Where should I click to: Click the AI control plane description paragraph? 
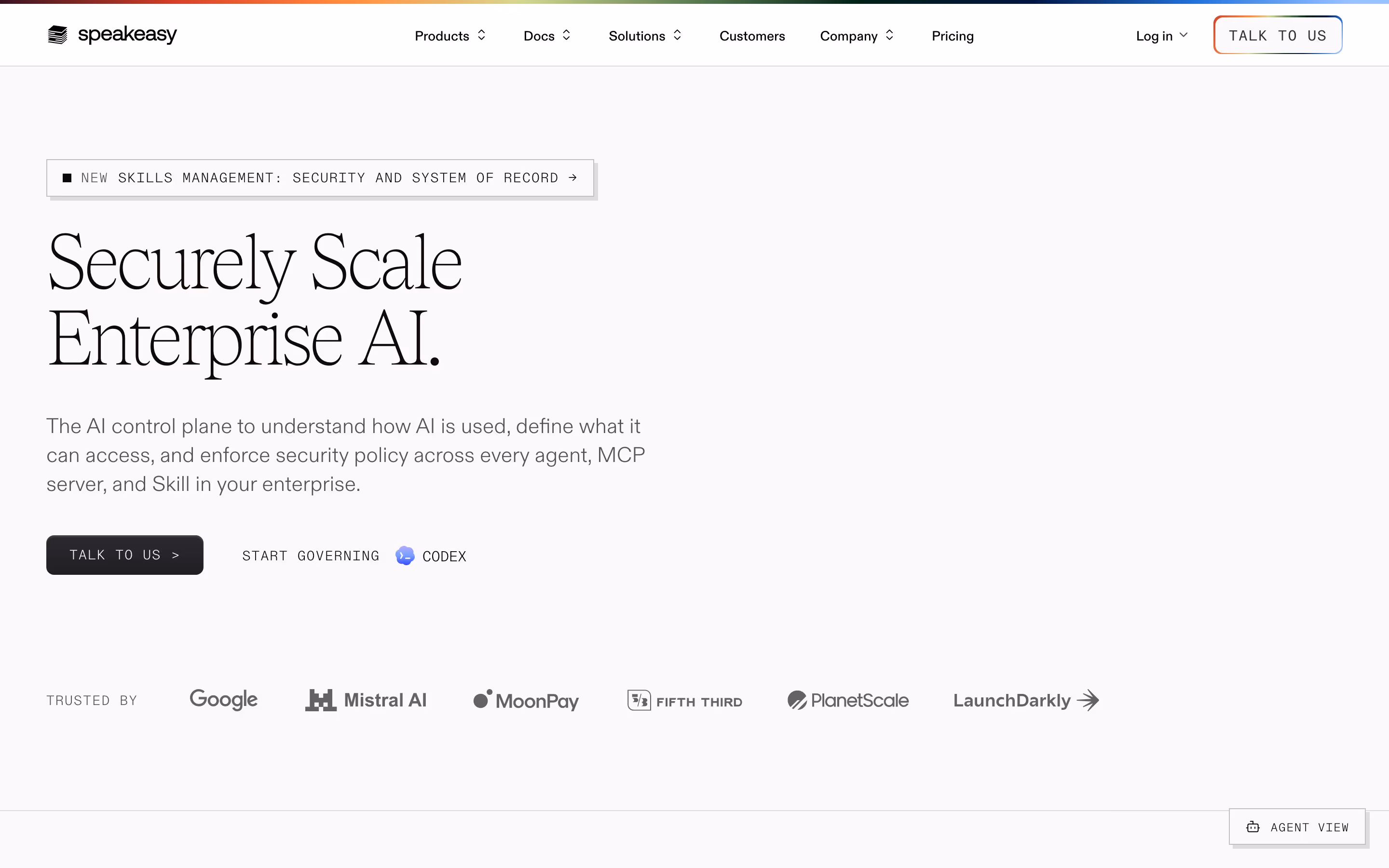(346, 455)
